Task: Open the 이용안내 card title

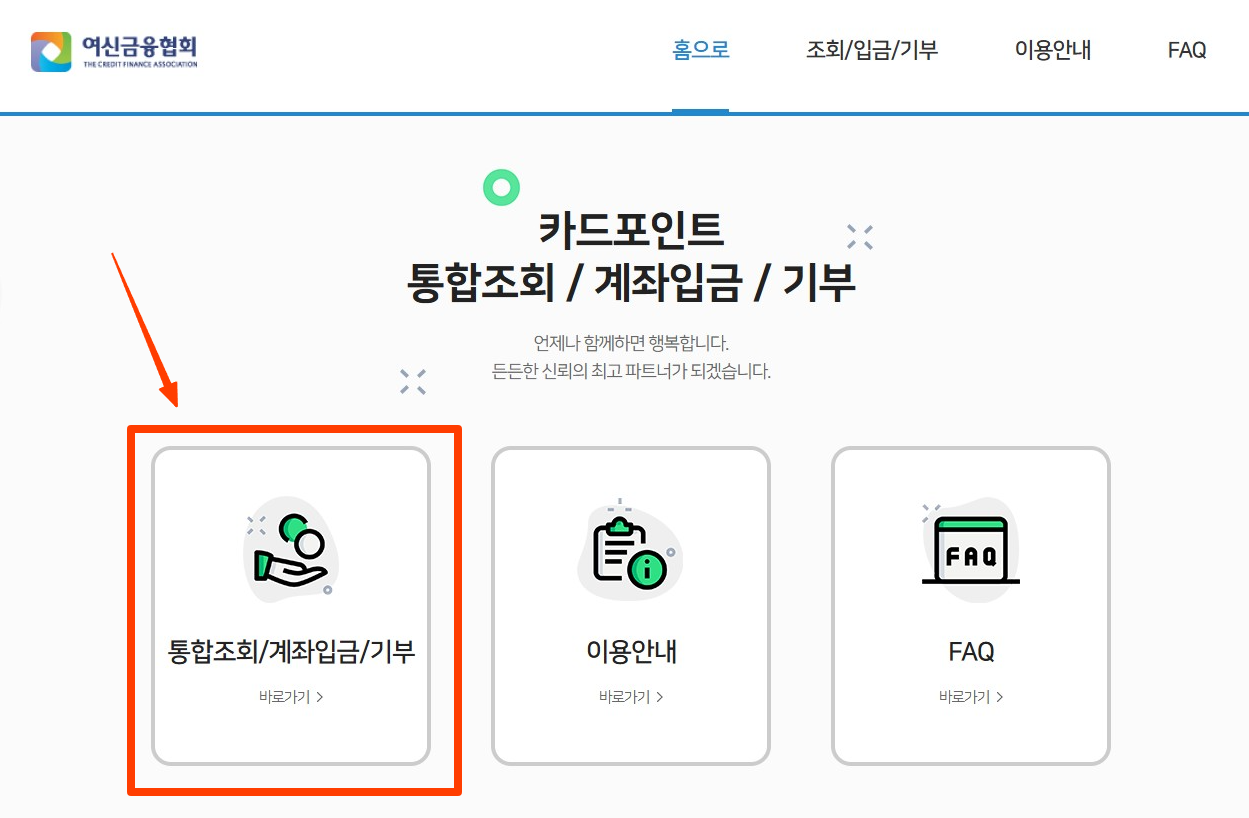Action: pyautogui.click(x=631, y=652)
